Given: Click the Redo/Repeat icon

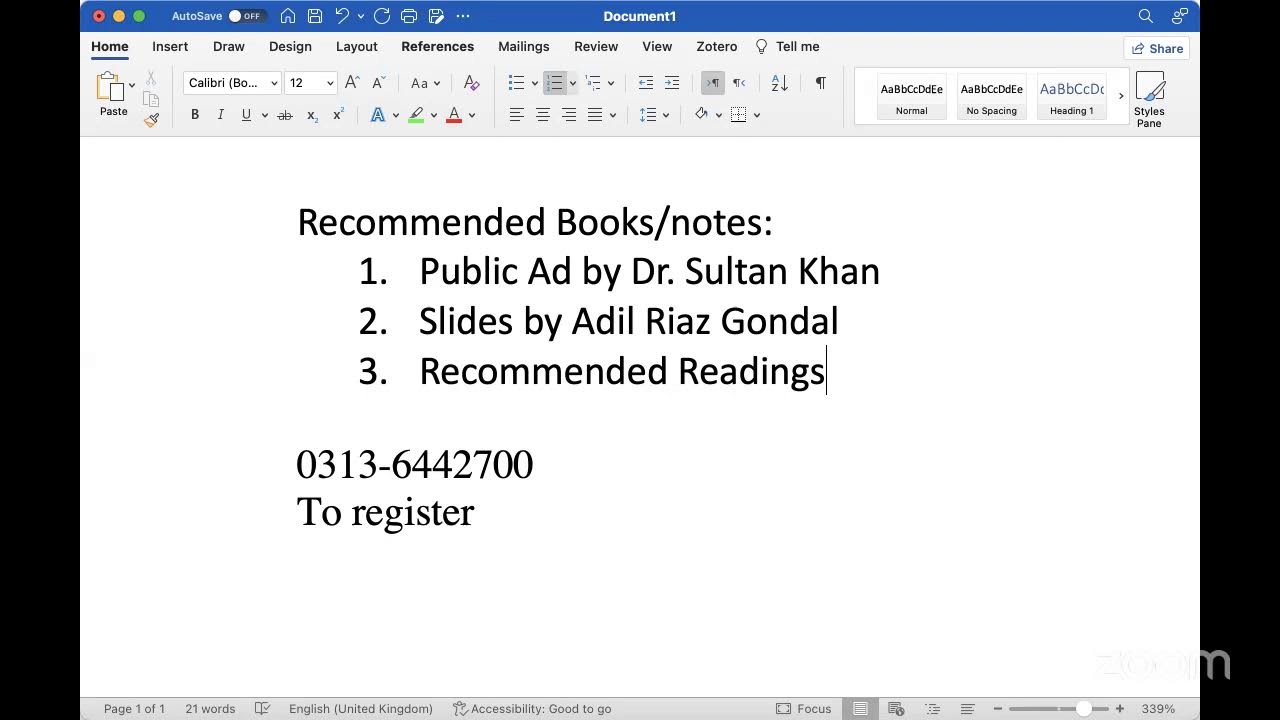Looking at the screenshot, I should 382,16.
